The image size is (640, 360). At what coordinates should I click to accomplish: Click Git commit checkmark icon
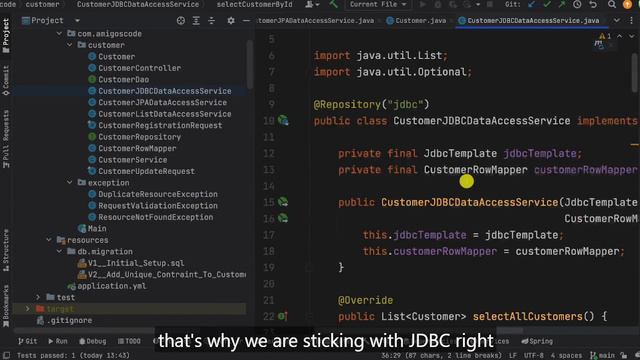tap(547, 4)
